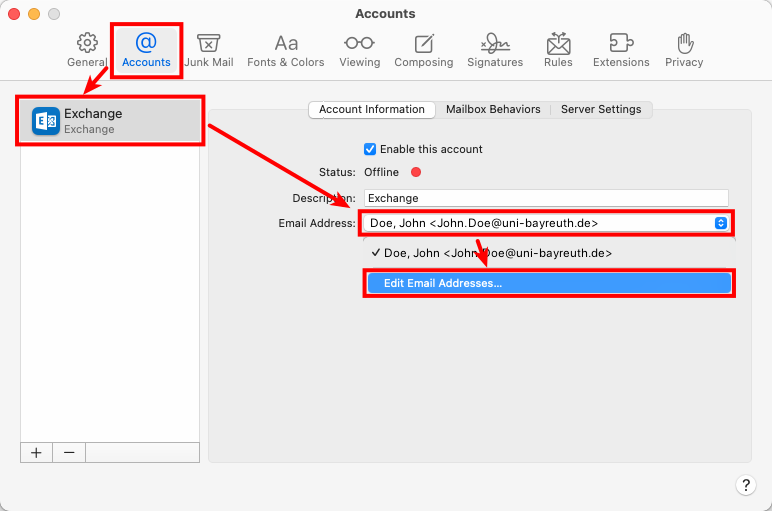Click the plus button to add account
This screenshot has width=772, height=511.
point(36,452)
